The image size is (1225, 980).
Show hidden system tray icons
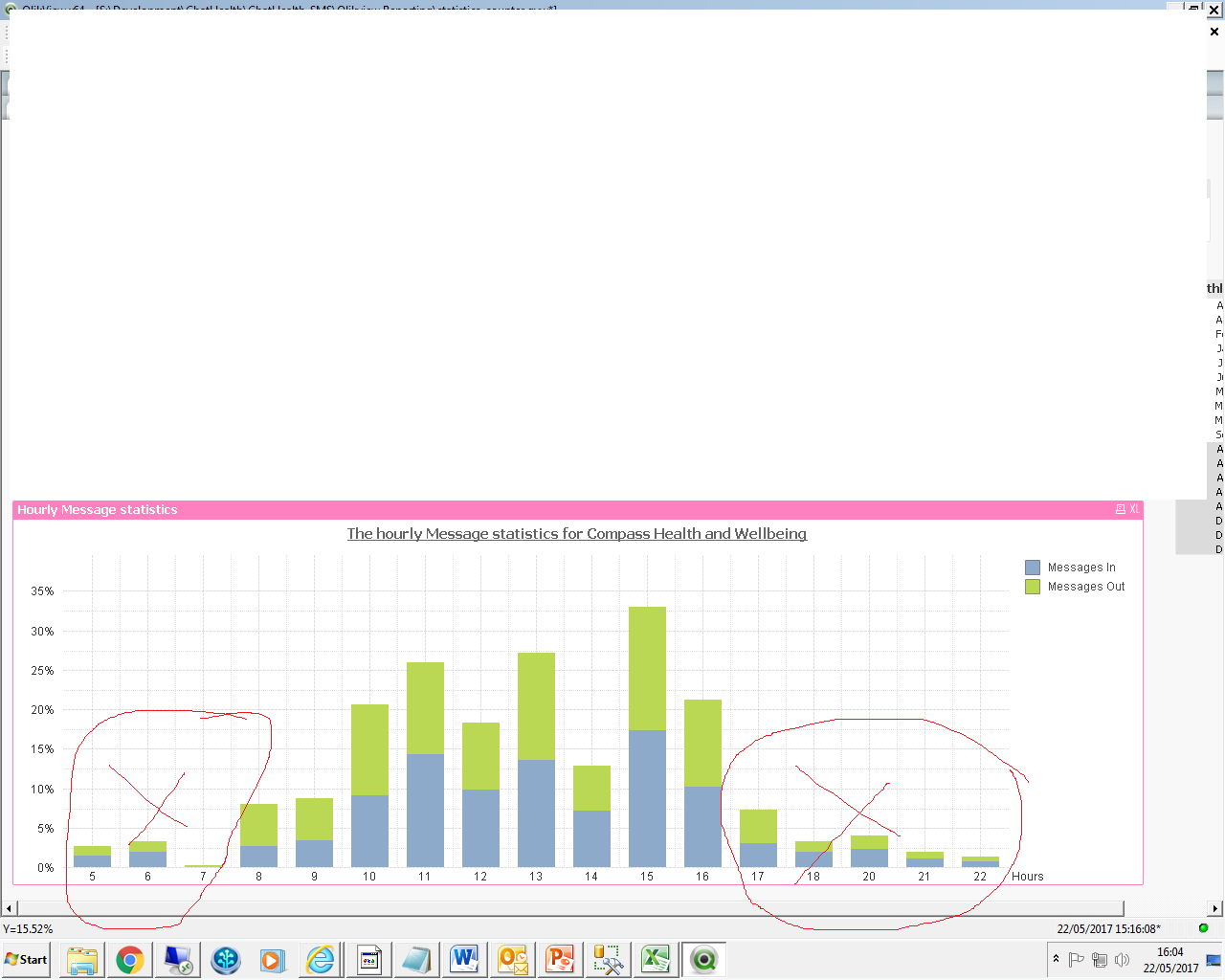click(x=1056, y=960)
